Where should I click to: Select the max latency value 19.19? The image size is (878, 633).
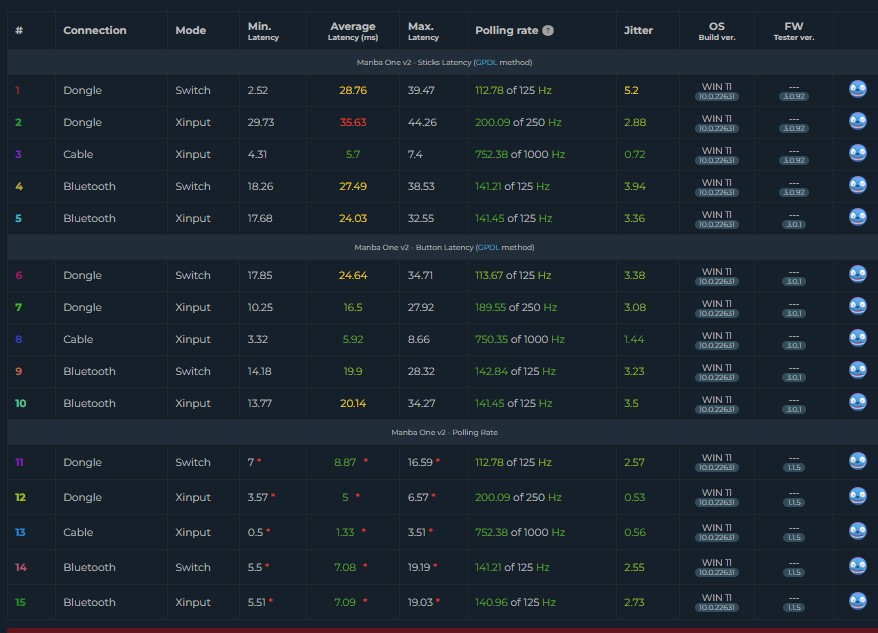tap(419, 567)
